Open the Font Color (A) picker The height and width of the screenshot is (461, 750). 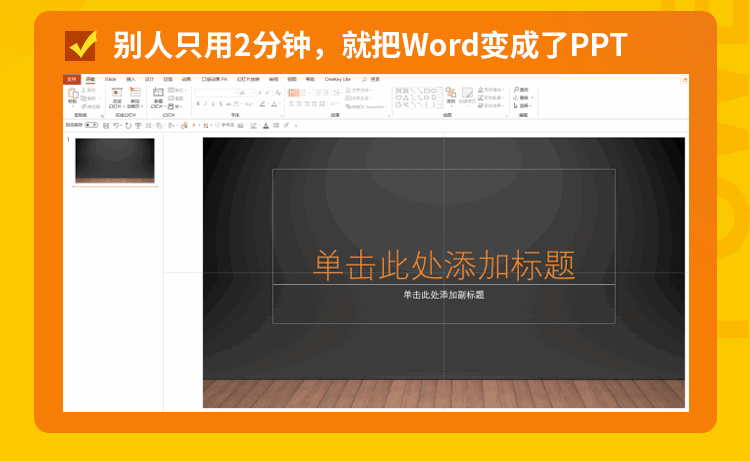click(275, 103)
